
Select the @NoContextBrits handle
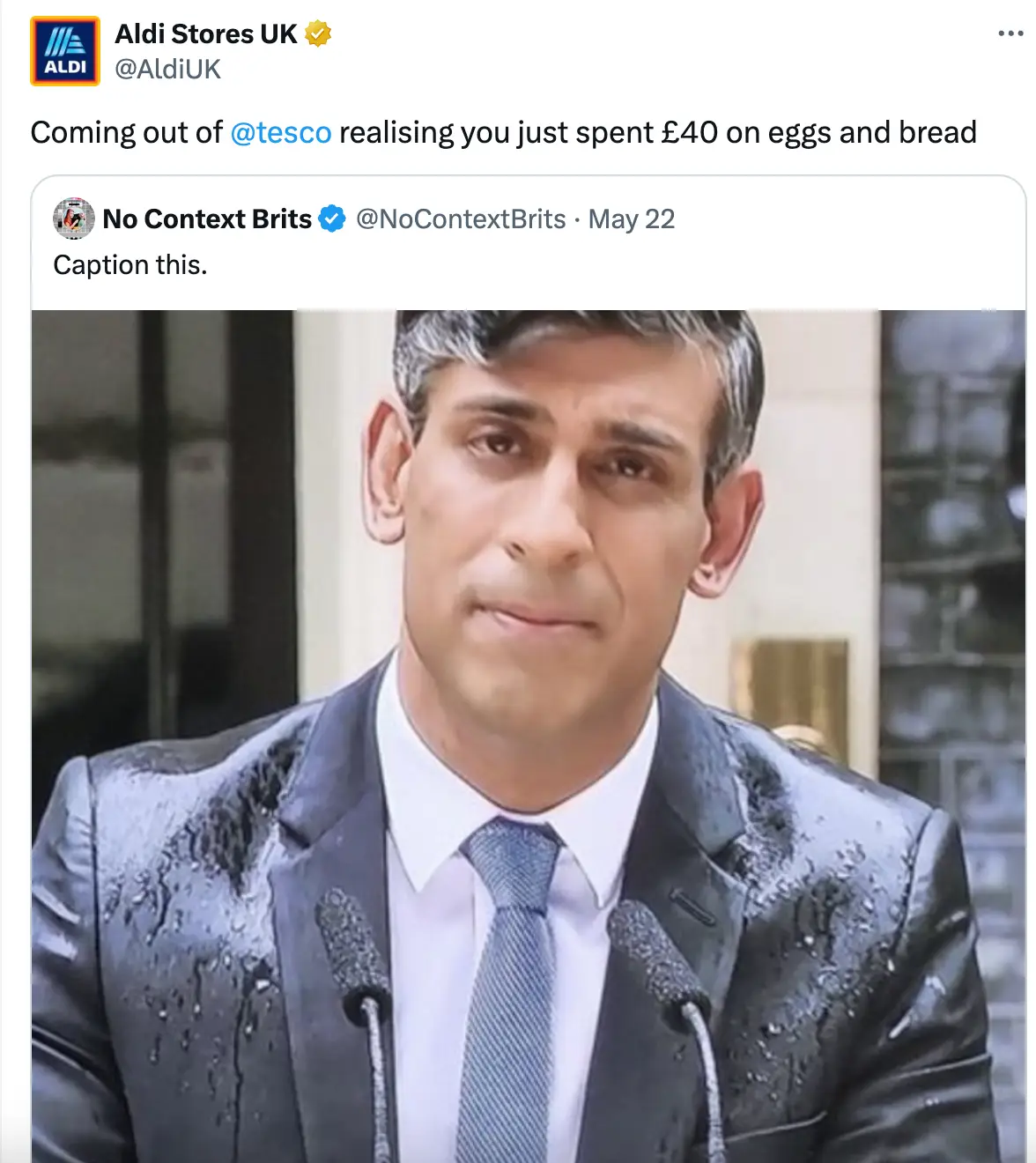(459, 219)
